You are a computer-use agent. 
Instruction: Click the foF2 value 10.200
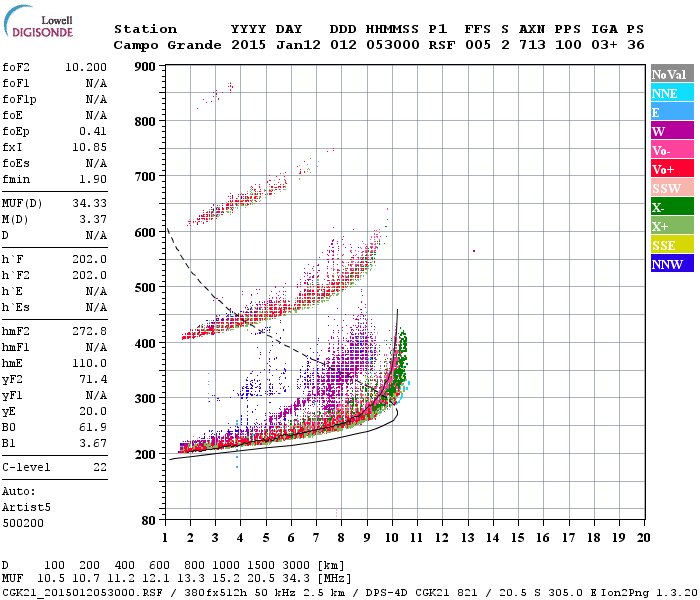click(86, 67)
